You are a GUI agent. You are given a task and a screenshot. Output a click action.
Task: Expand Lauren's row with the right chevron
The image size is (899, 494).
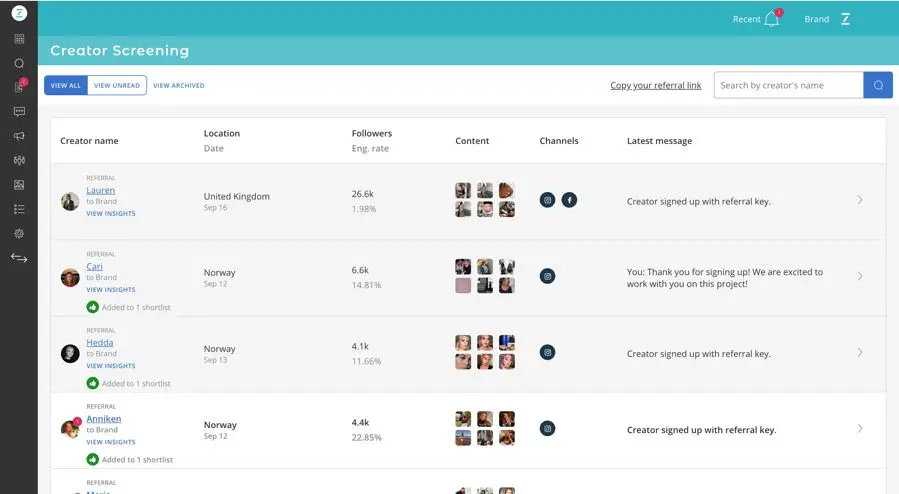[x=860, y=200]
